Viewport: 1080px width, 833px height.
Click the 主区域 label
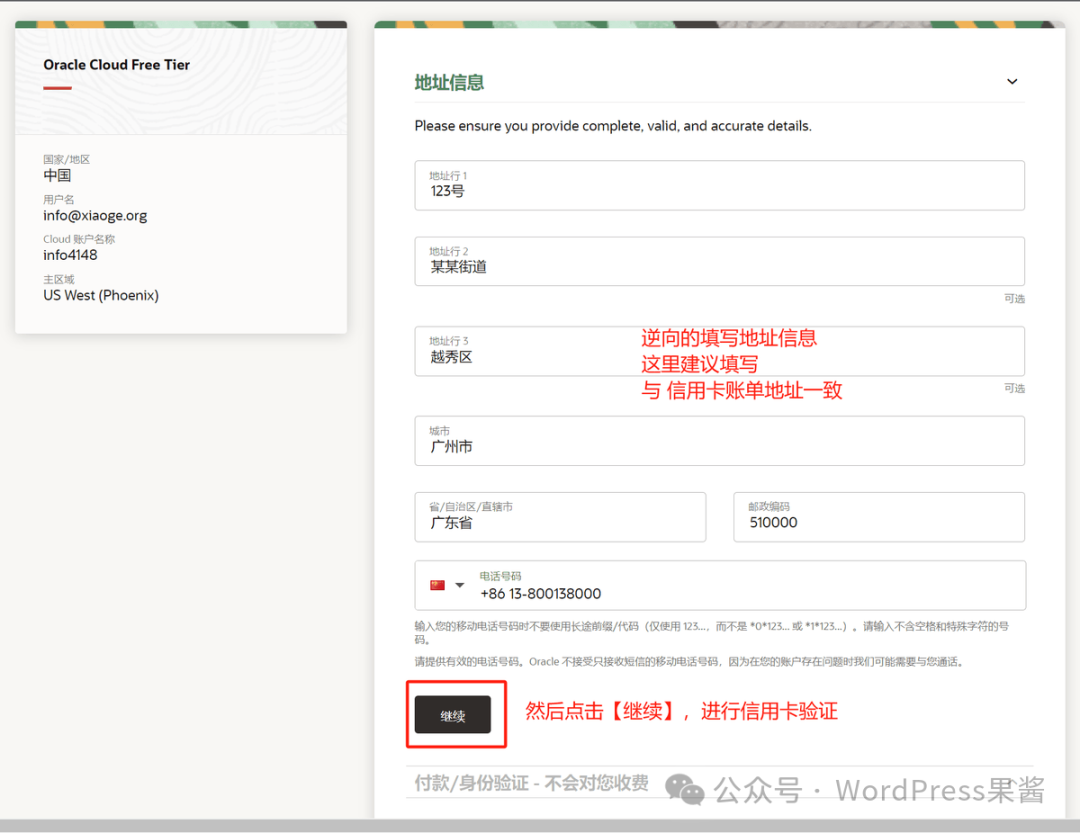[59, 279]
